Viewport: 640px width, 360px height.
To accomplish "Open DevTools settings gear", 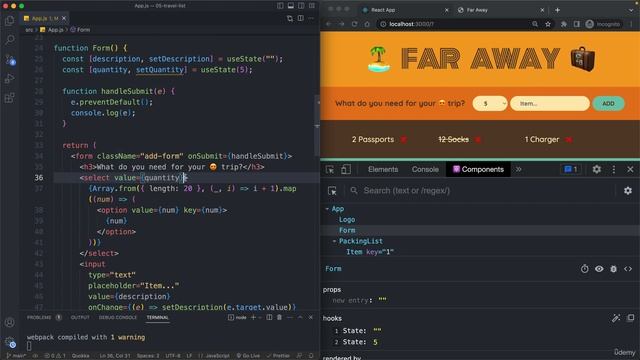I will [x=596, y=169].
